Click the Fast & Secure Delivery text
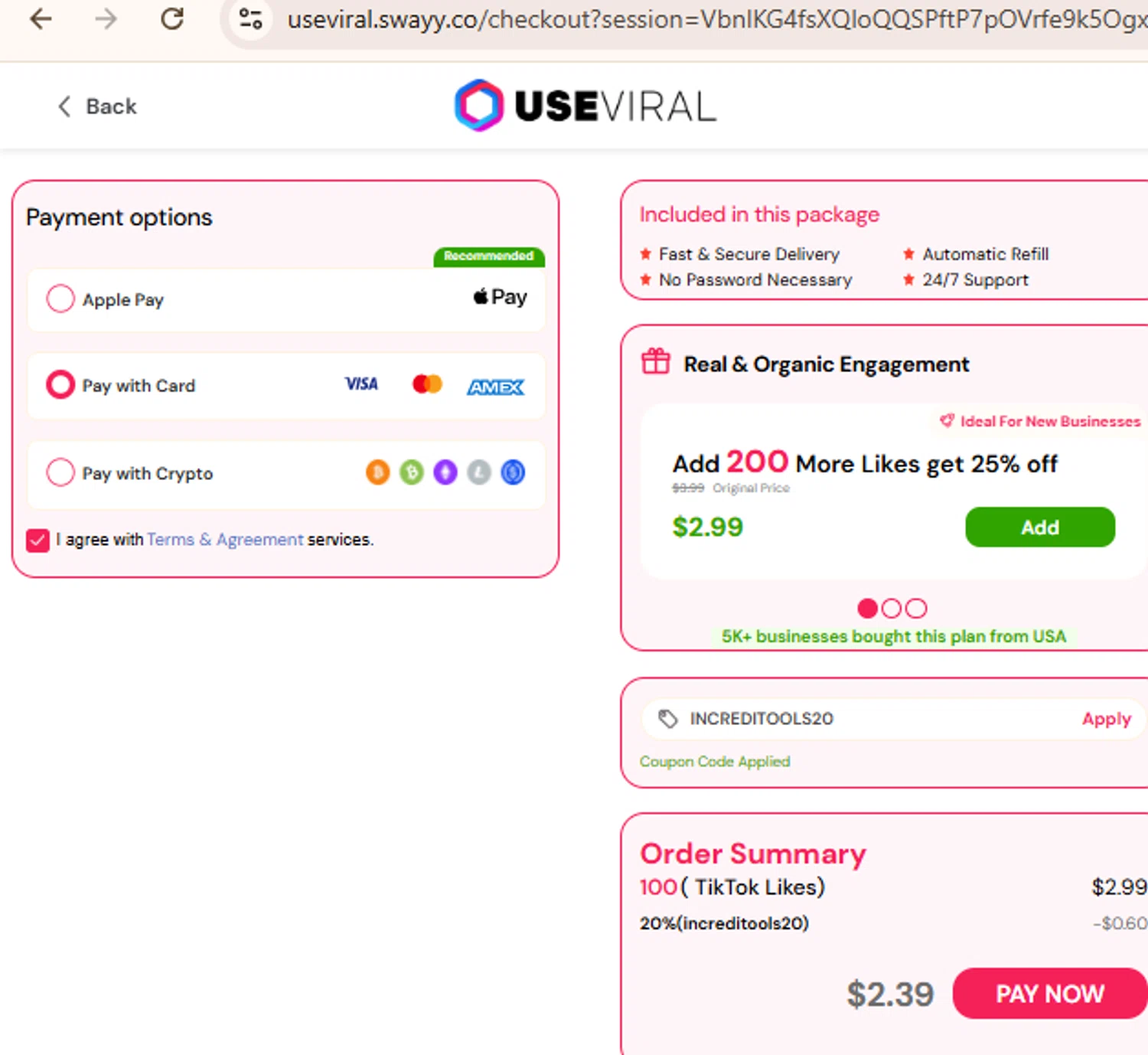The width and height of the screenshot is (1148, 1055). click(x=749, y=253)
